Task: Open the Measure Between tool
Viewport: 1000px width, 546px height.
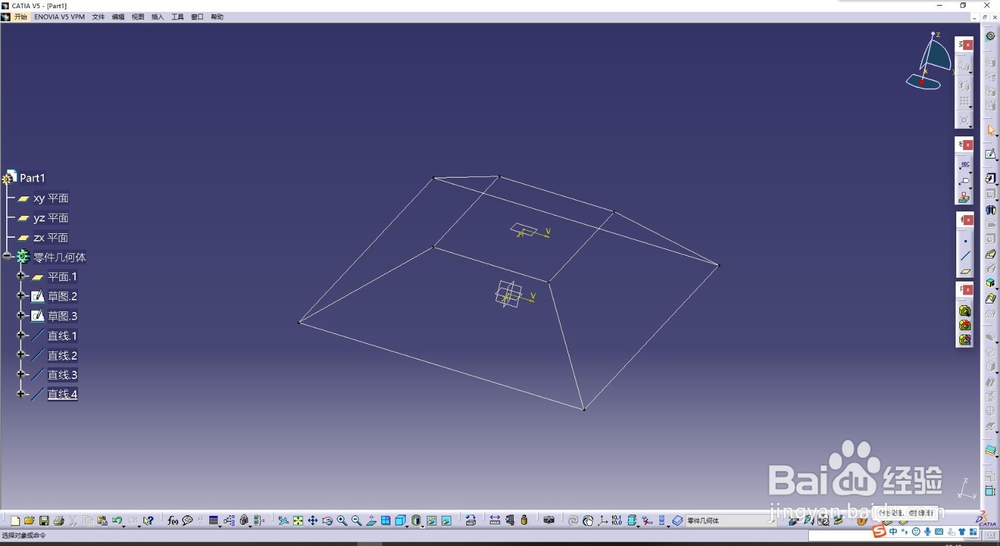Action: 495,520
